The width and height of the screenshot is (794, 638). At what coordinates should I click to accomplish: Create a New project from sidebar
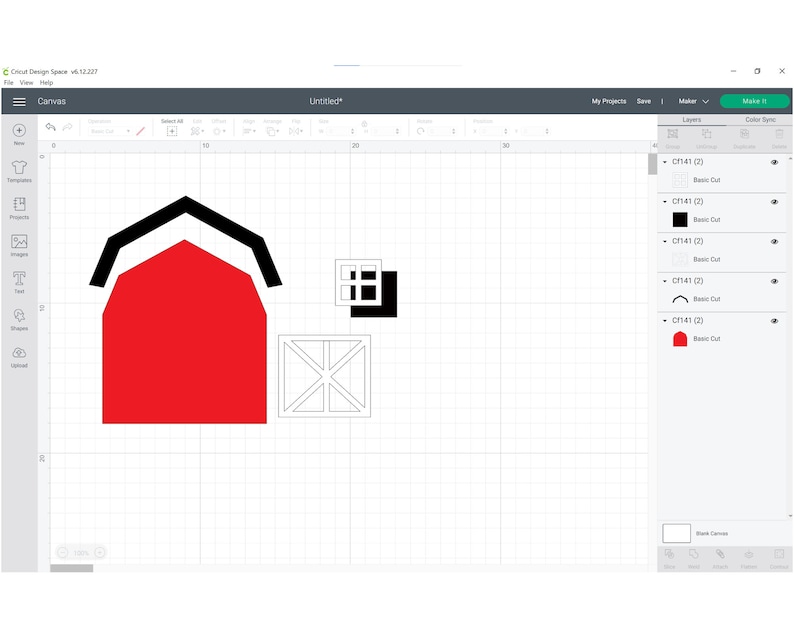pyautogui.click(x=19, y=134)
